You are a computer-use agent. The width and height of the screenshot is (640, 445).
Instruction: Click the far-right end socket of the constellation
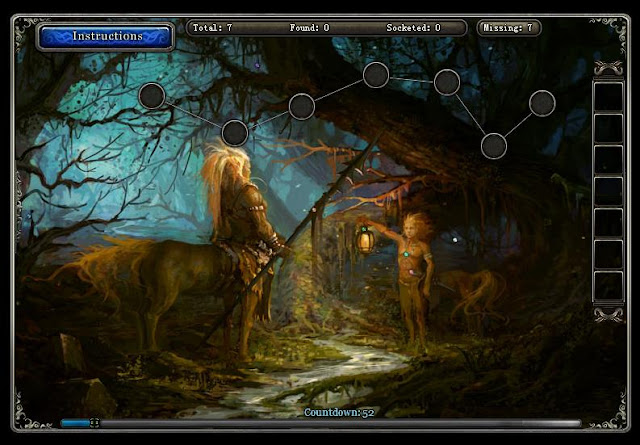click(542, 103)
